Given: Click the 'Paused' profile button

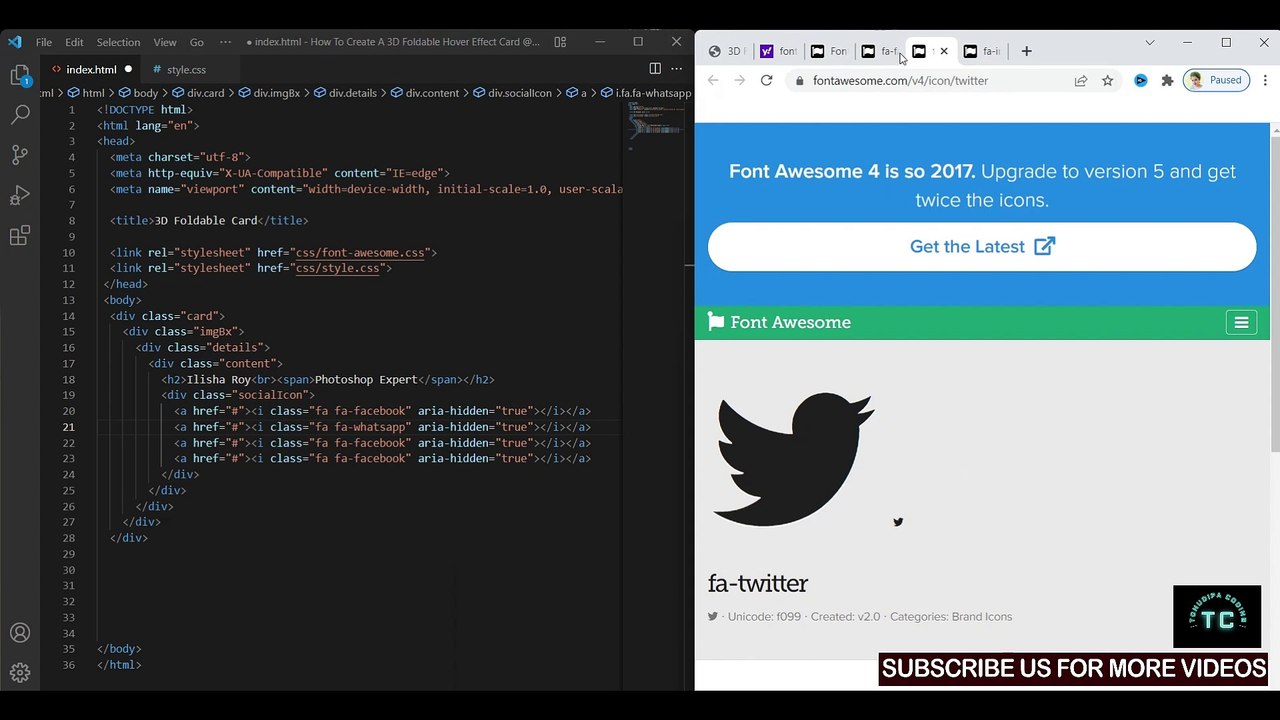Looking at the screenshot, I should coord(1216,80).
